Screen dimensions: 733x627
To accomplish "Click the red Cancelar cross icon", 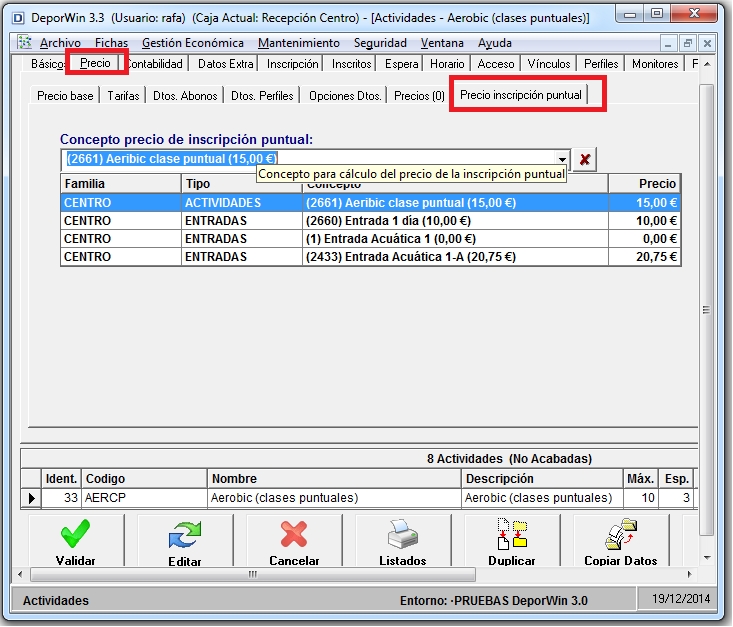I will click(294, 533).
